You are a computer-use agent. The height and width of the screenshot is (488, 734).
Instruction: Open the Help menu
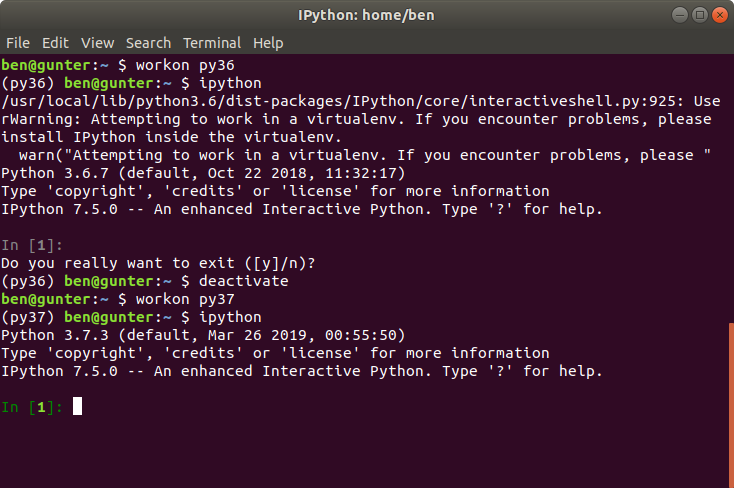tap(268, 43)
